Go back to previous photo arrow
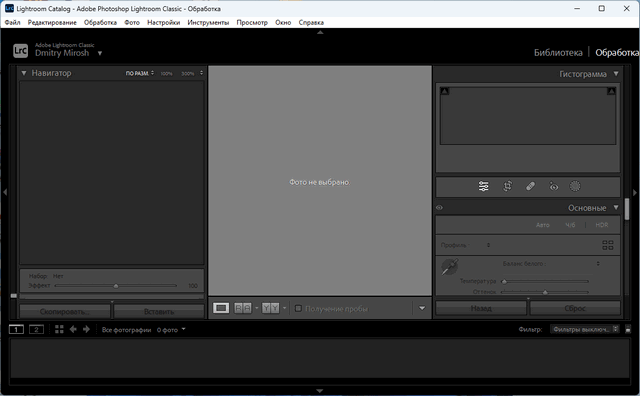Viewport: 640px width, 396px height. pos(73,329)
